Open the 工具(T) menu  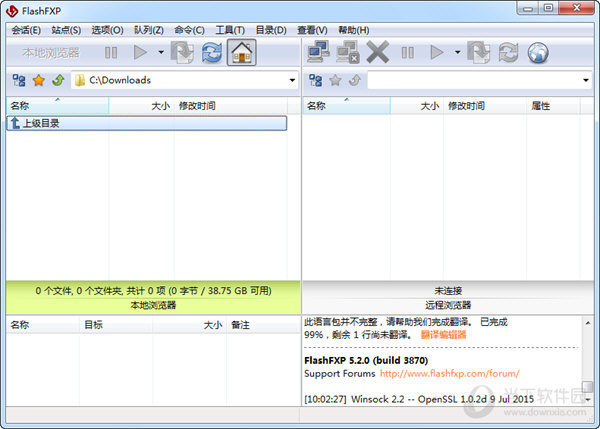tap(230, 30)
